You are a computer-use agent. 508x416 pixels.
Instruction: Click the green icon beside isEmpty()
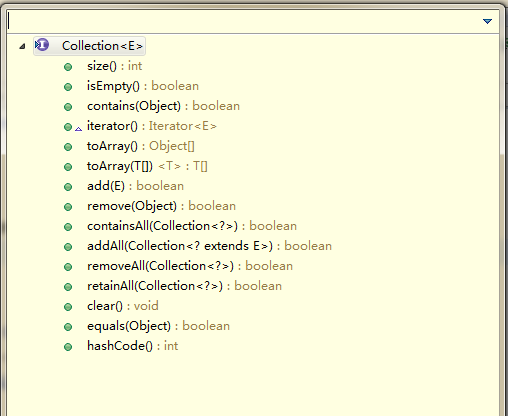coord(68,87)
